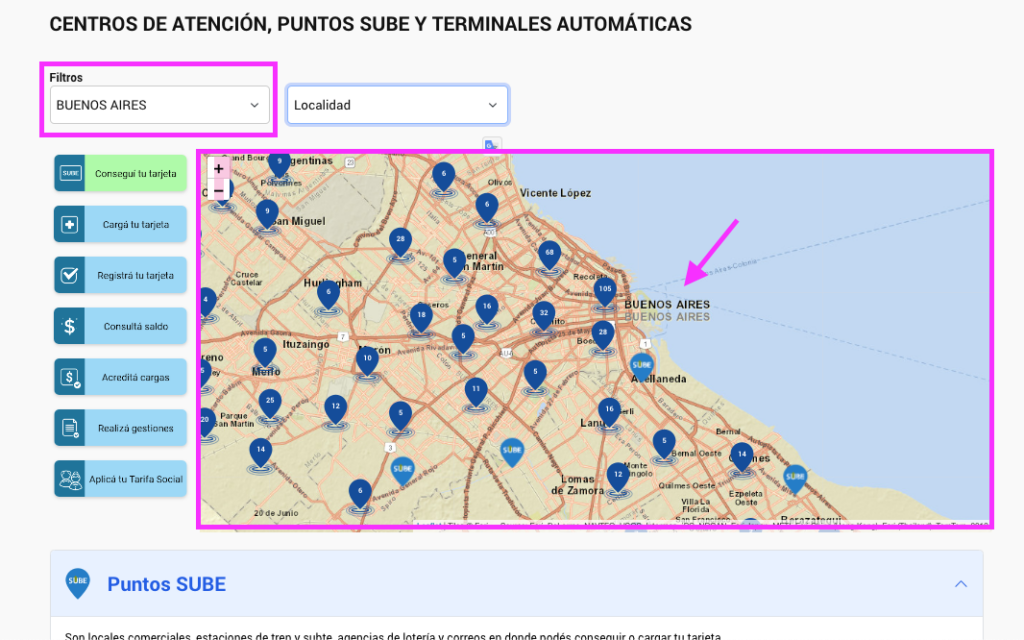Click the 'Filtros' label
1024x640 pixels.
(x=66, y=77)
